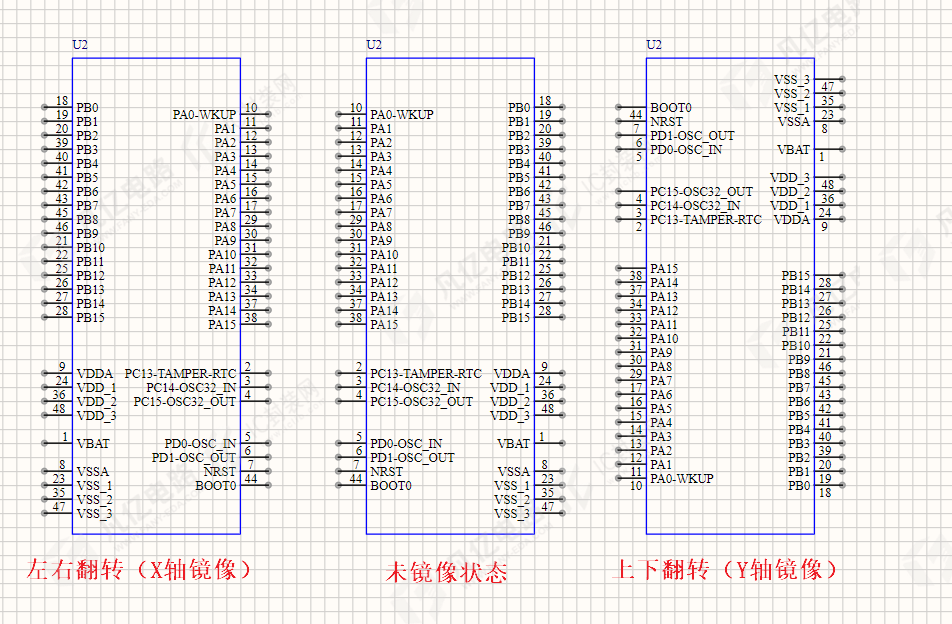Viewport: 952px width, 624px height.
Task: Click PA0-WKUP label in the 未镜像状态 symbol
Action: click(402, 115)
